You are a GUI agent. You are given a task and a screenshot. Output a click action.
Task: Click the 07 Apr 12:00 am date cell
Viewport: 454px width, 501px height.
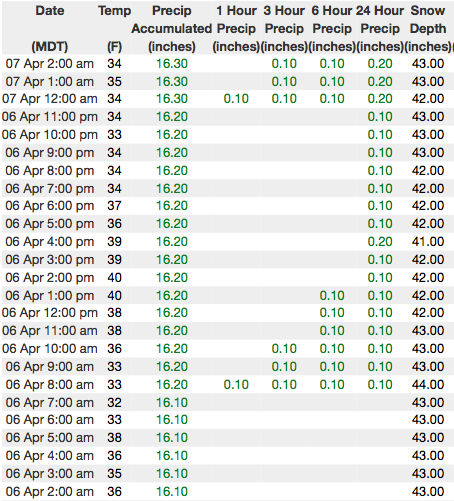pos(50,99)
